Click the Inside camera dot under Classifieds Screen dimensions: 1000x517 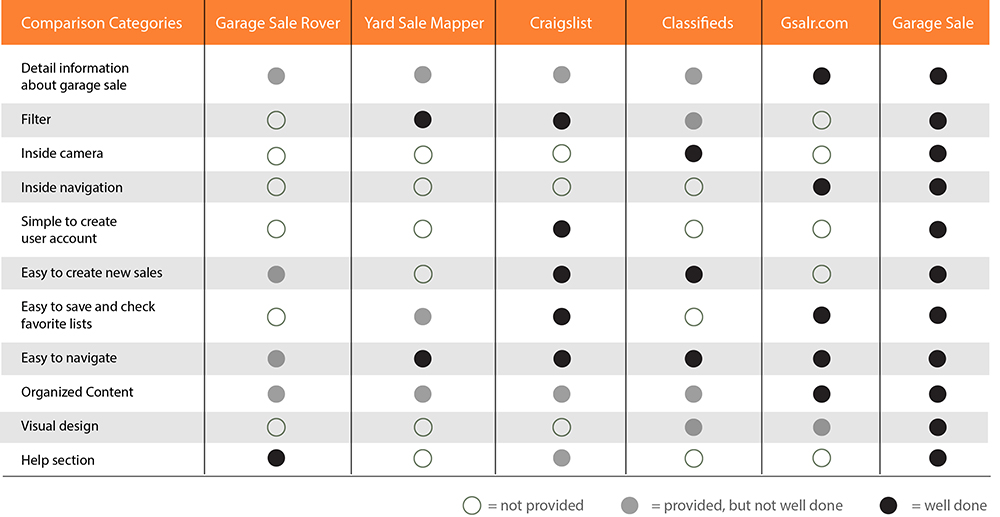[x=693, y=154]
